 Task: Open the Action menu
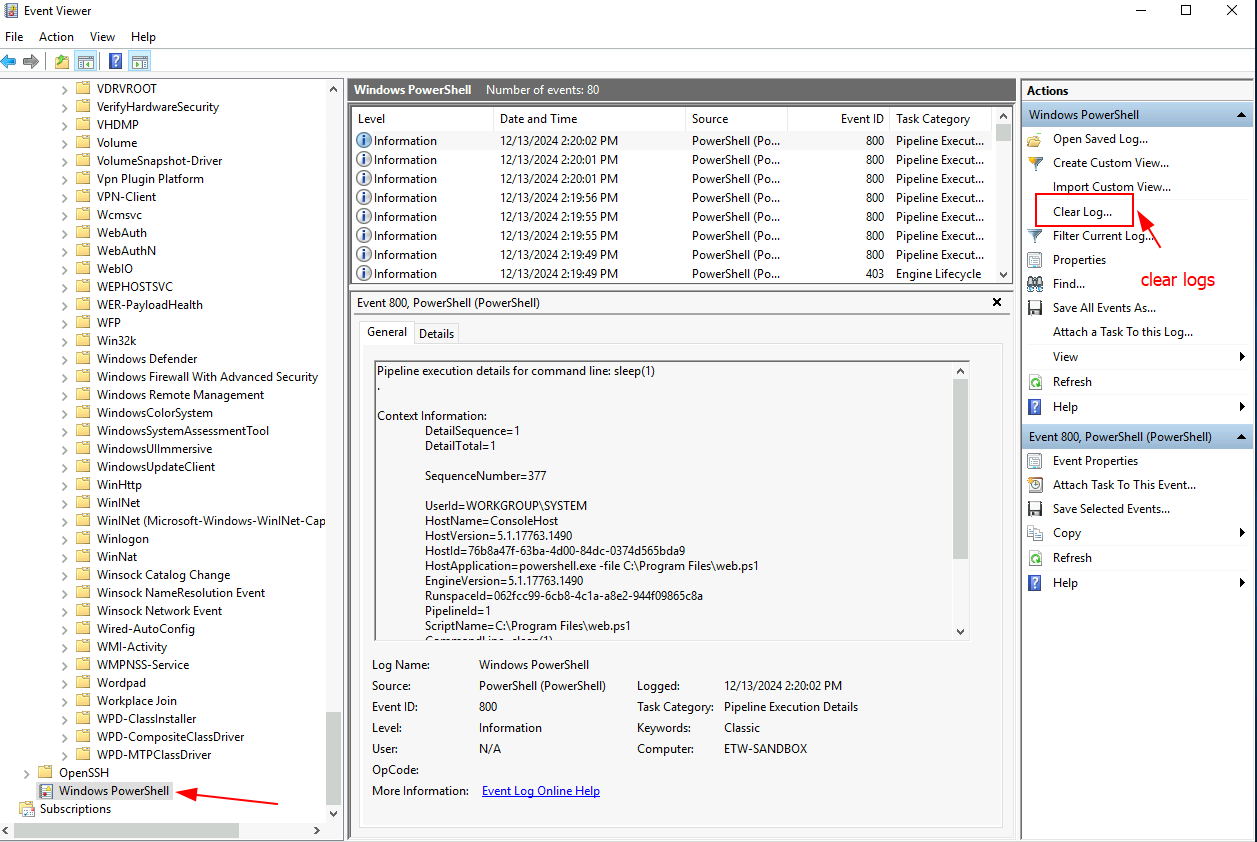pos(57,37)
